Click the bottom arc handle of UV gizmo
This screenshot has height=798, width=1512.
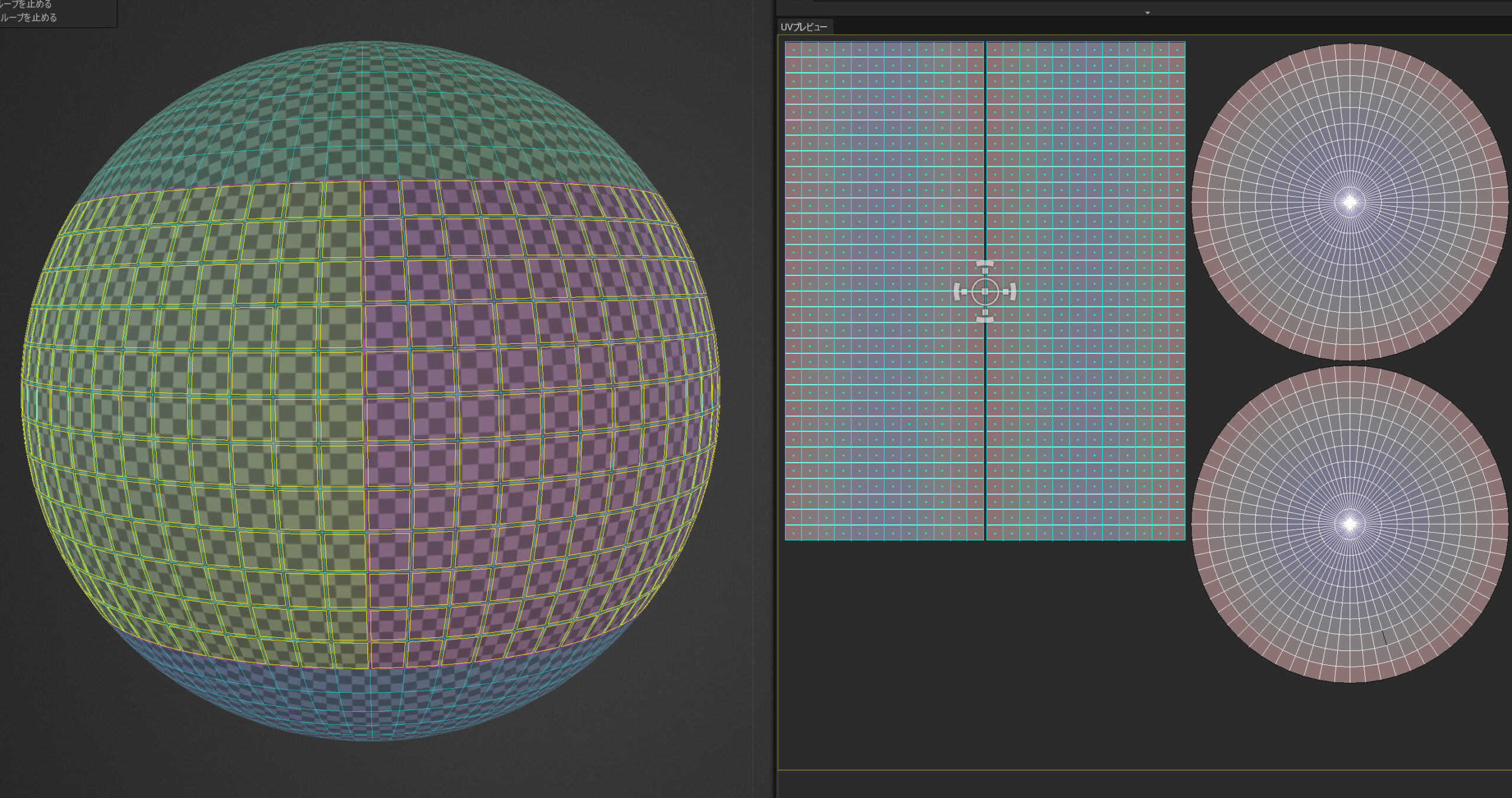click(985, 320)
